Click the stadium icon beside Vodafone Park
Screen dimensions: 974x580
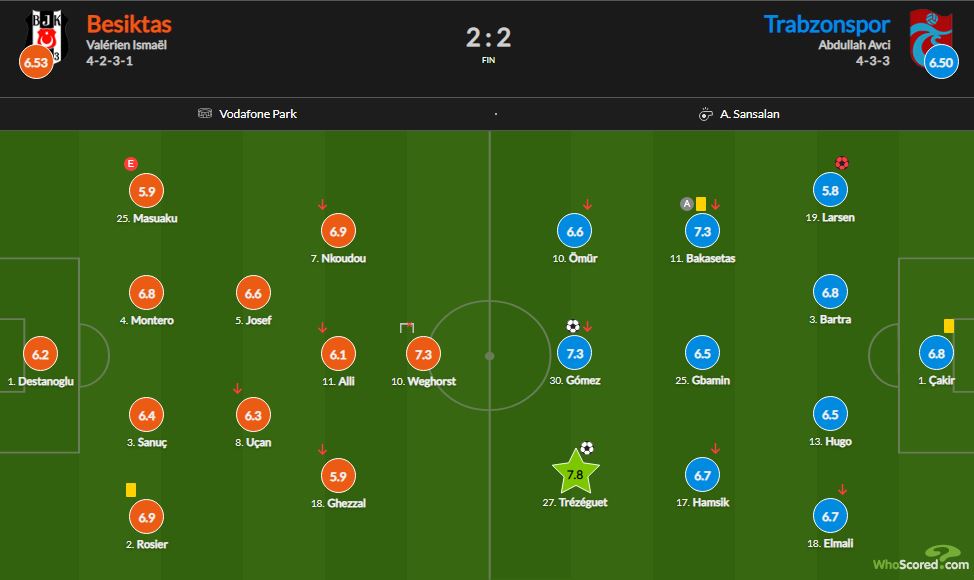(x=205, y=114)
